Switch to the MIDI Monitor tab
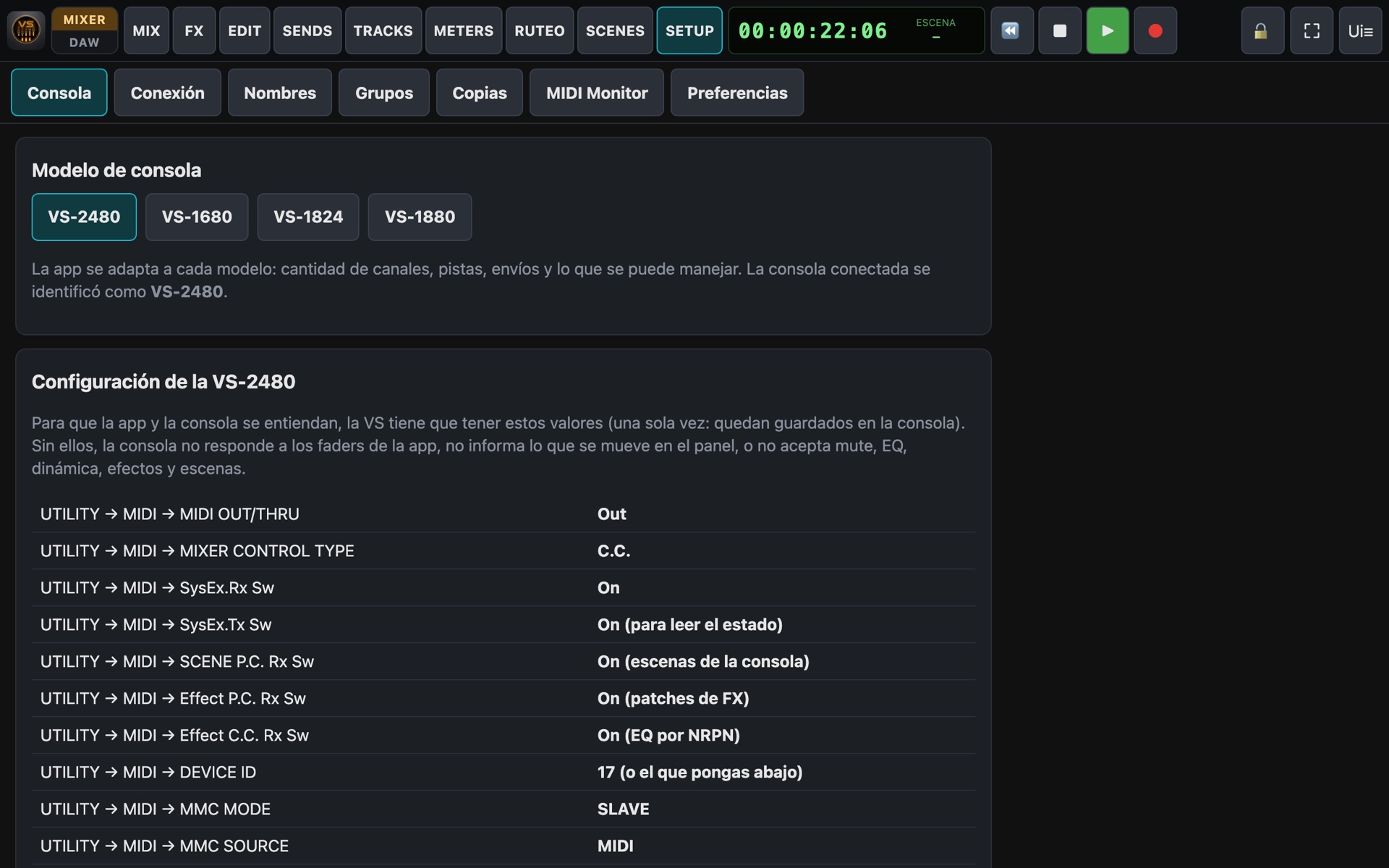 [x=597, y=93]
